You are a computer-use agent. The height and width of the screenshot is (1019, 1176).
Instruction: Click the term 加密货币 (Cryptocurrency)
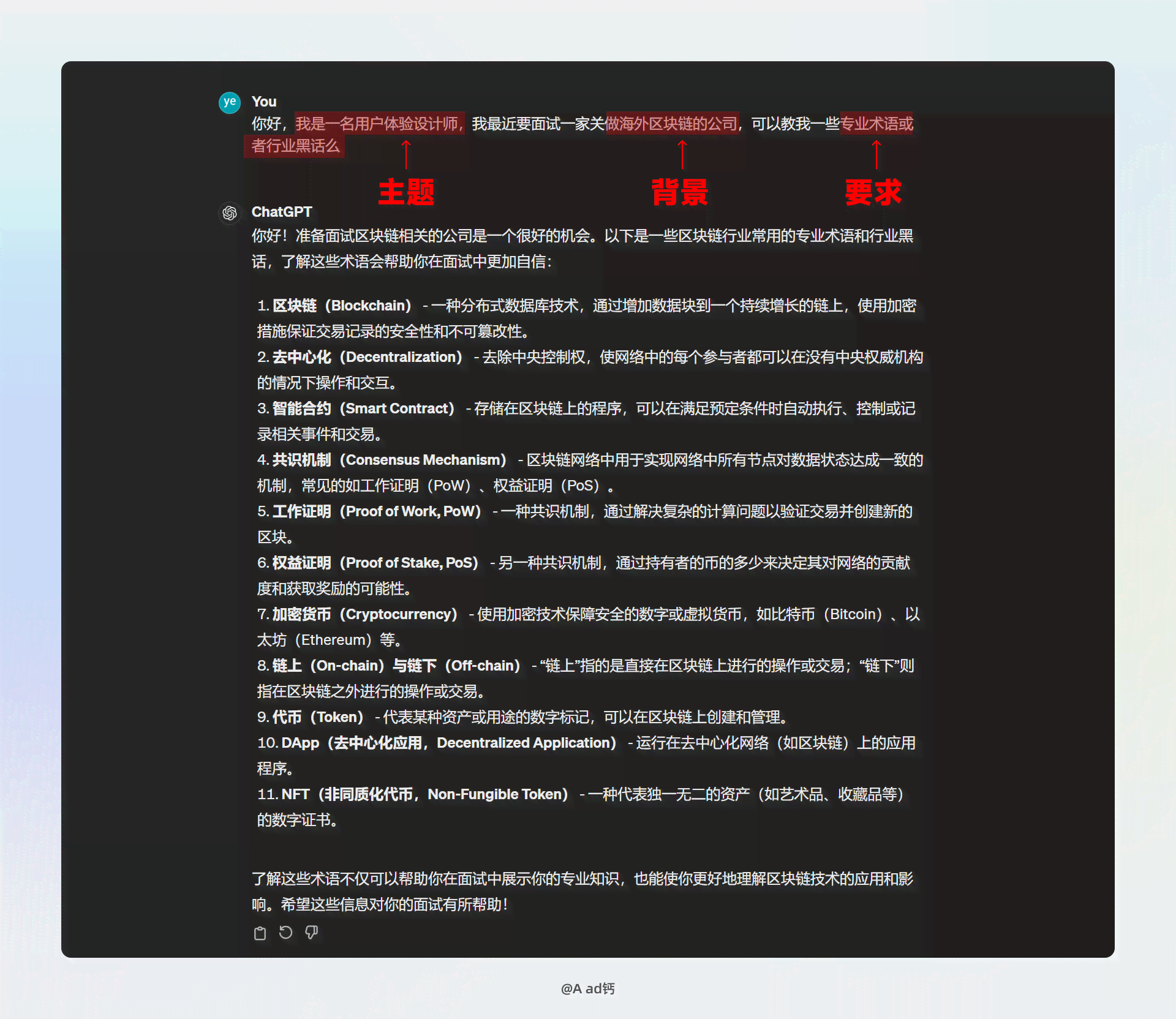click(365, 614)
